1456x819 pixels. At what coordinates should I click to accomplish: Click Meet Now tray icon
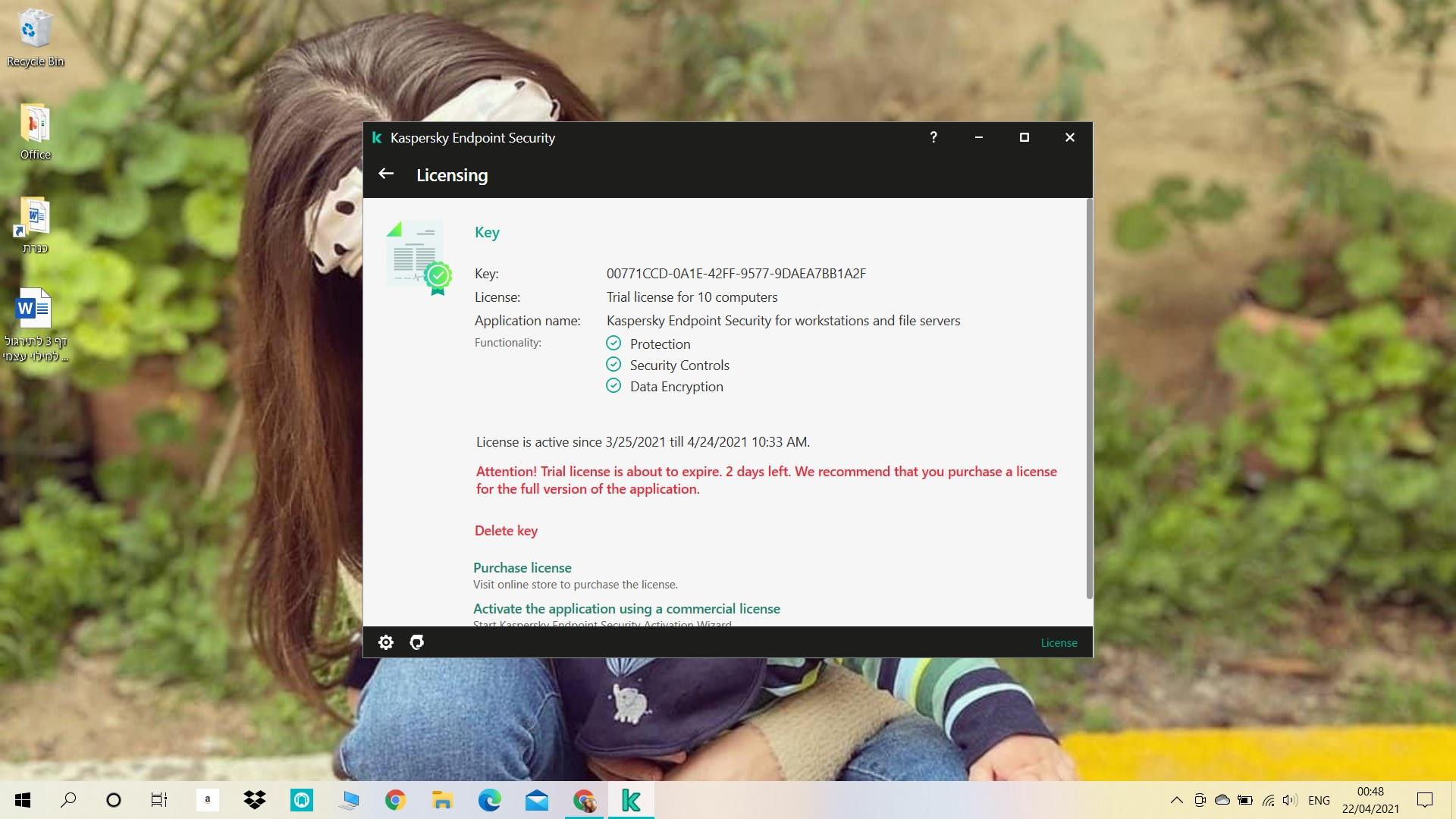[x=1200, y=800]
